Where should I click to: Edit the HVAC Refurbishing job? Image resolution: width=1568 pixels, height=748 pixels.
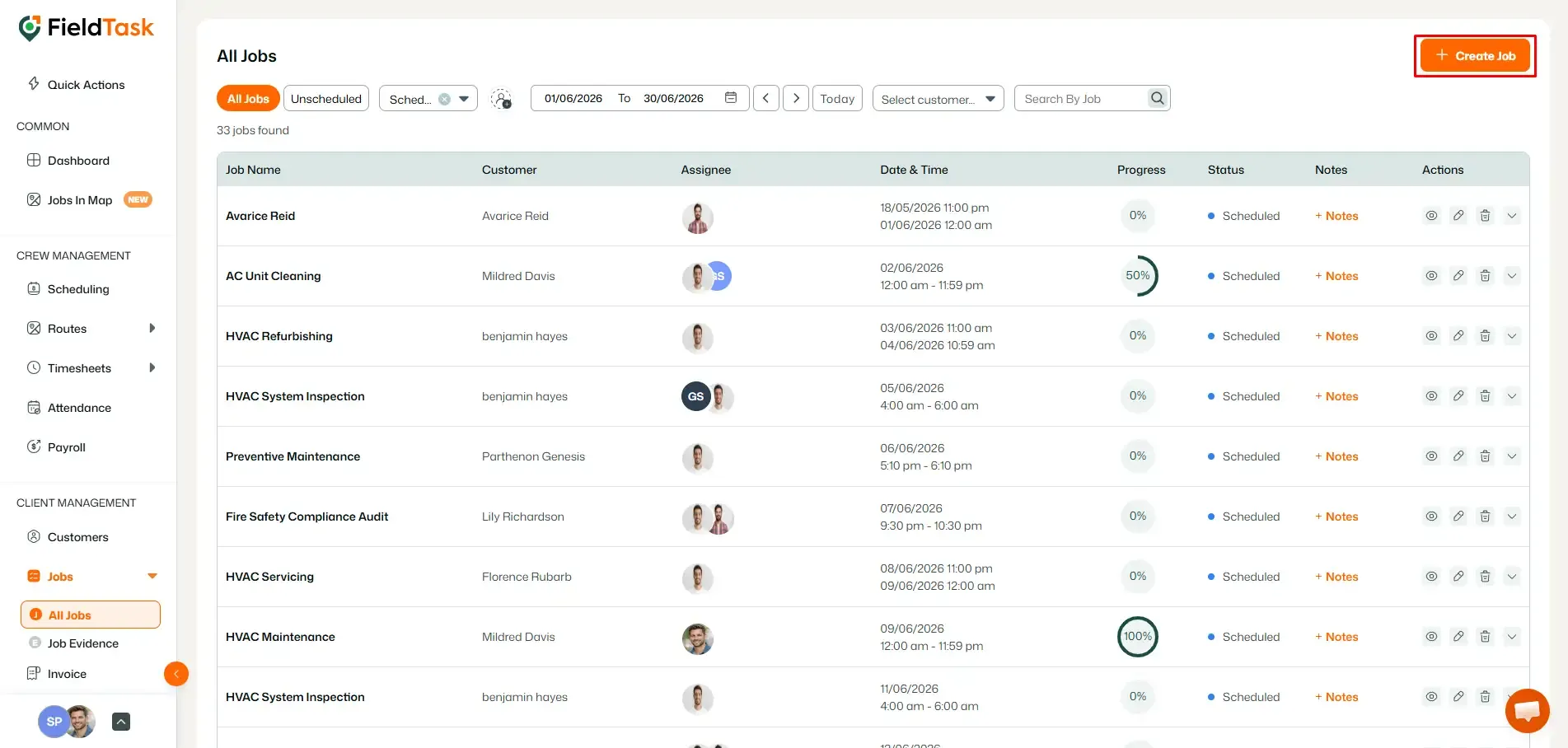[1458, 336]
